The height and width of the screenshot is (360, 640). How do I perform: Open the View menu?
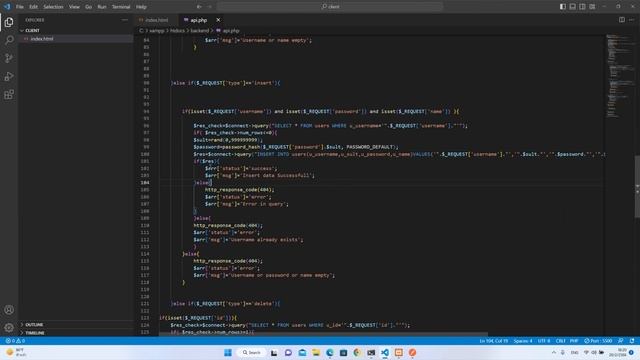(x=74, y=7)
